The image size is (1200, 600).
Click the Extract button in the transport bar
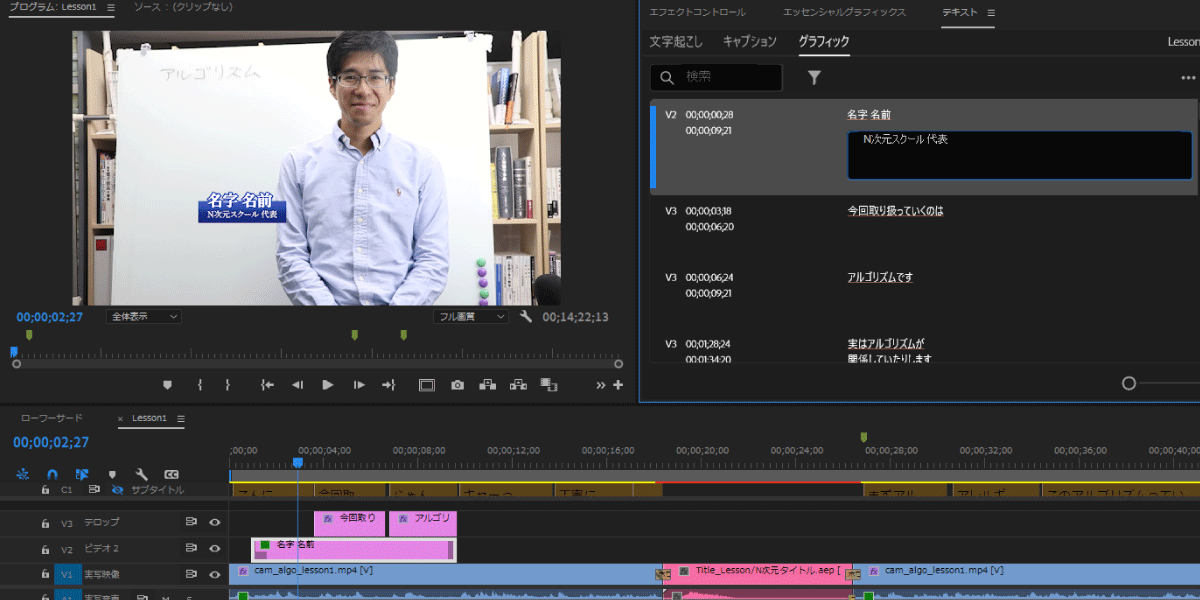pyautogui.click(x=518, y=385)
